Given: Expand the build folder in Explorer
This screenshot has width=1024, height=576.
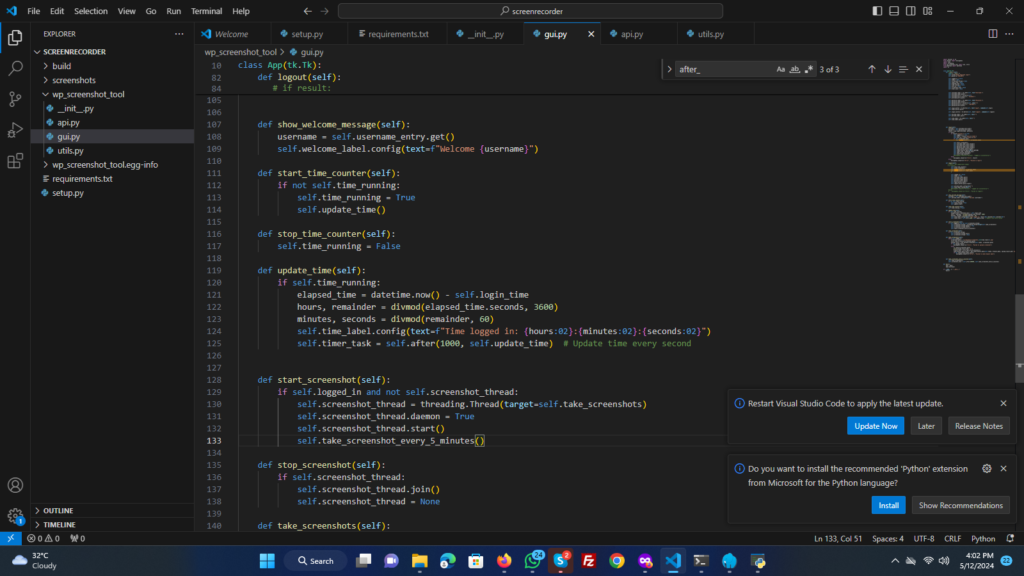Looking at the screenshot, I should point(61,66).
